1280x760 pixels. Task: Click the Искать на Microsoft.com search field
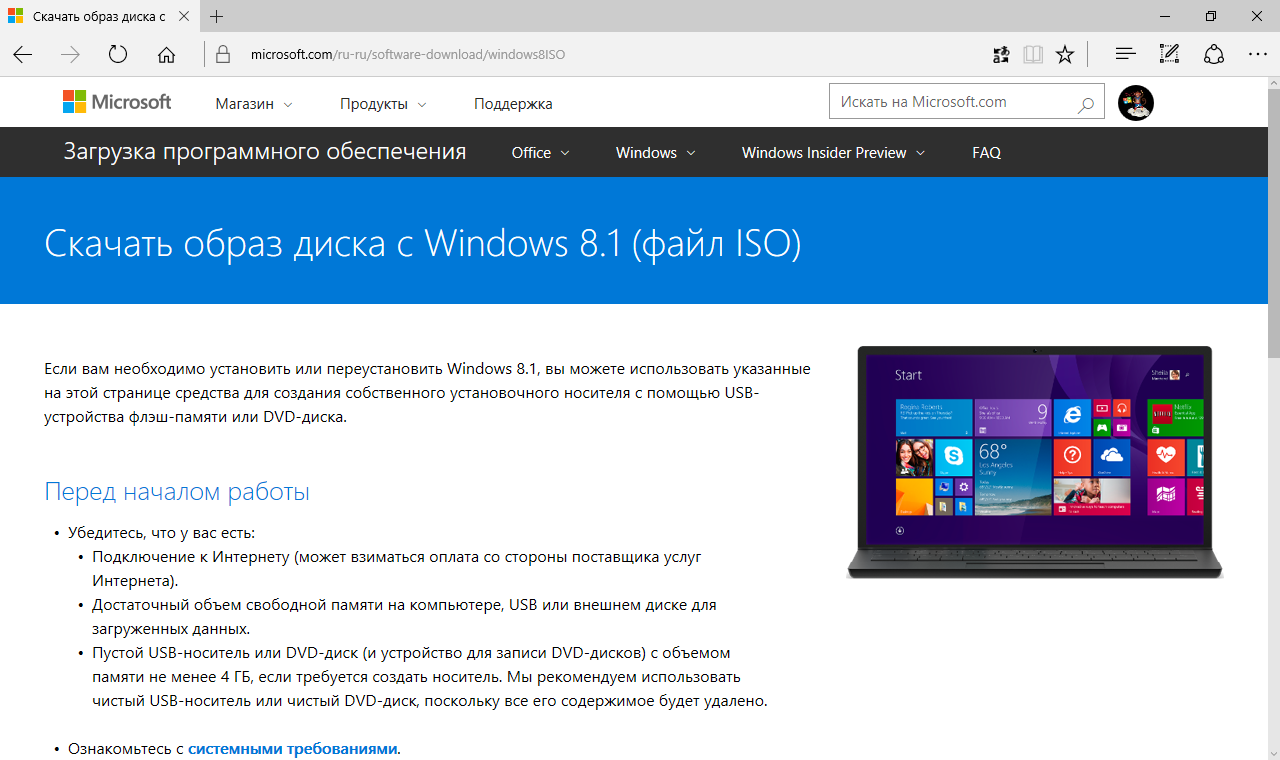pyautogui.click(x=950, y=102)
